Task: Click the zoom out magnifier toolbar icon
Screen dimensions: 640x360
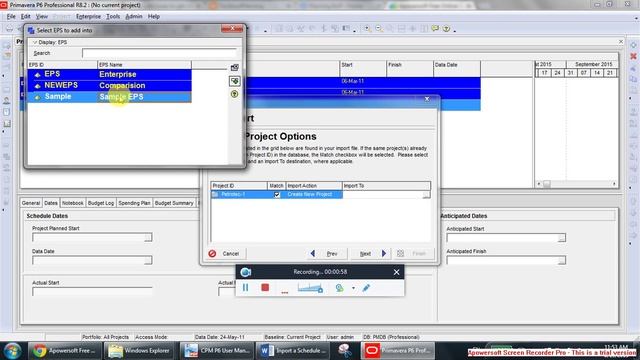Action: 379,29
